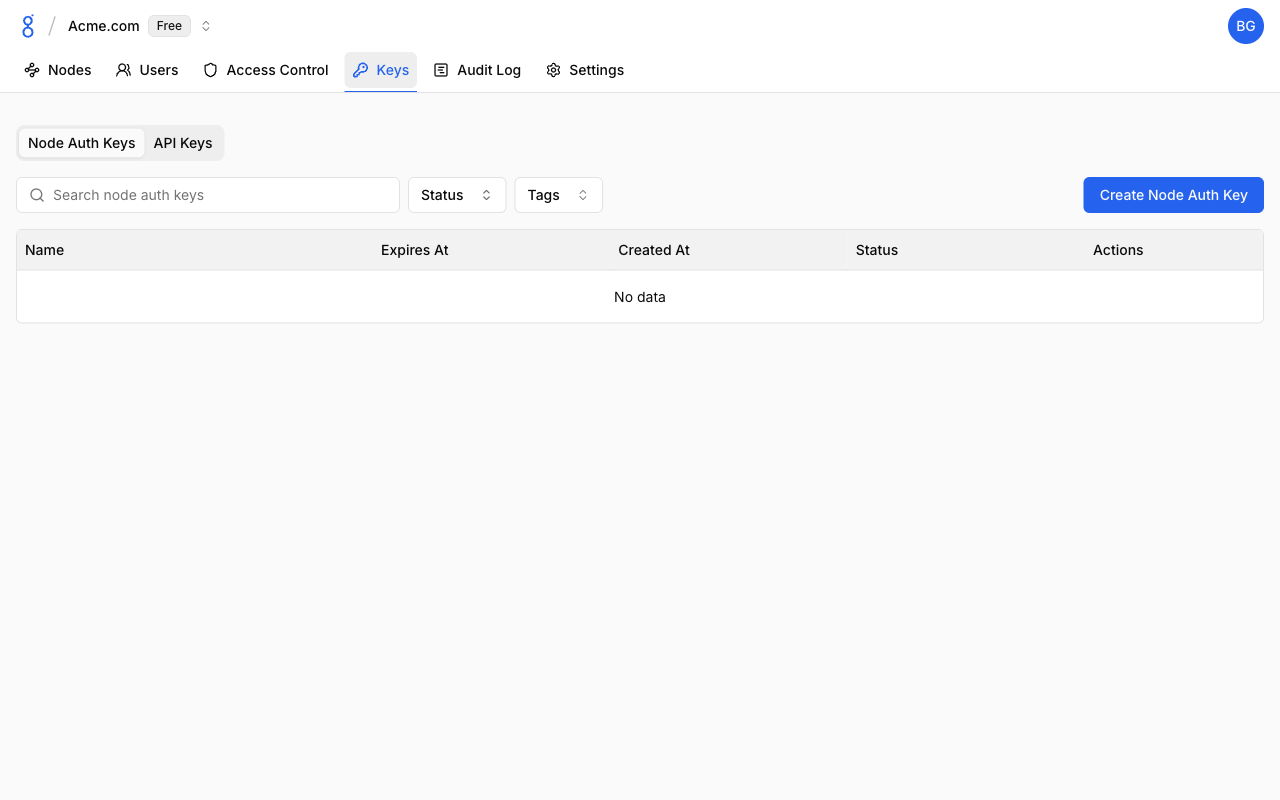Click the search magnifier icon
The height and width of the screenshot is (800, 1280).
(x=37, y=195)
